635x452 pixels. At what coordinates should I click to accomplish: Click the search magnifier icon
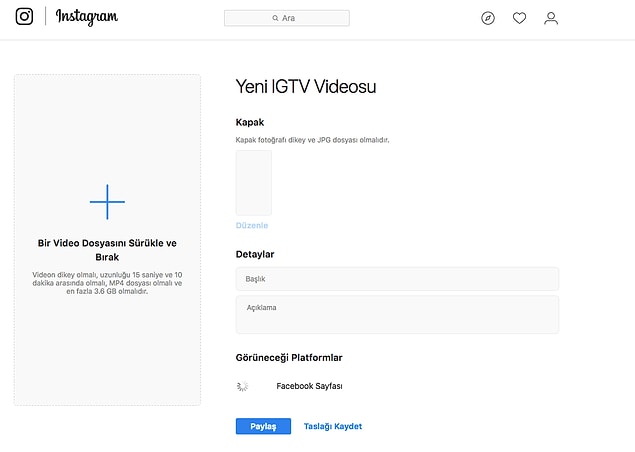pyautogui.click(x=275, y=18)
